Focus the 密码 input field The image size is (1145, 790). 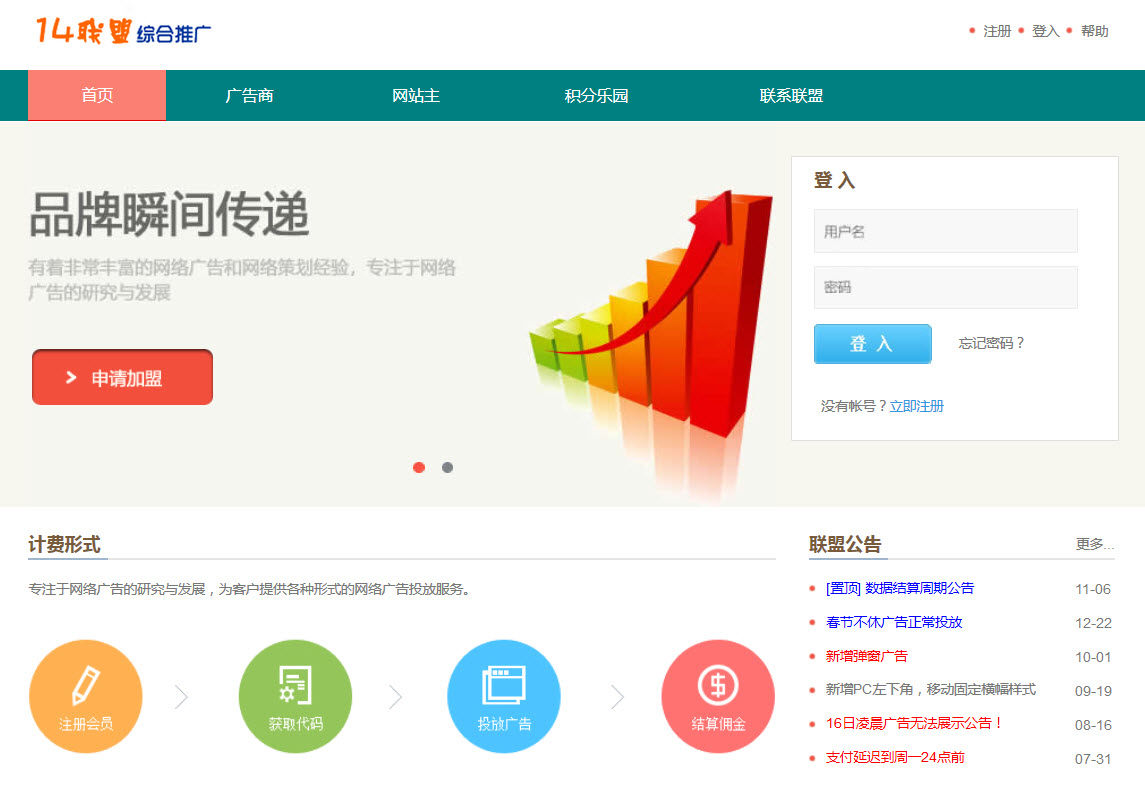pyautogui.click(x=945, y=287)
